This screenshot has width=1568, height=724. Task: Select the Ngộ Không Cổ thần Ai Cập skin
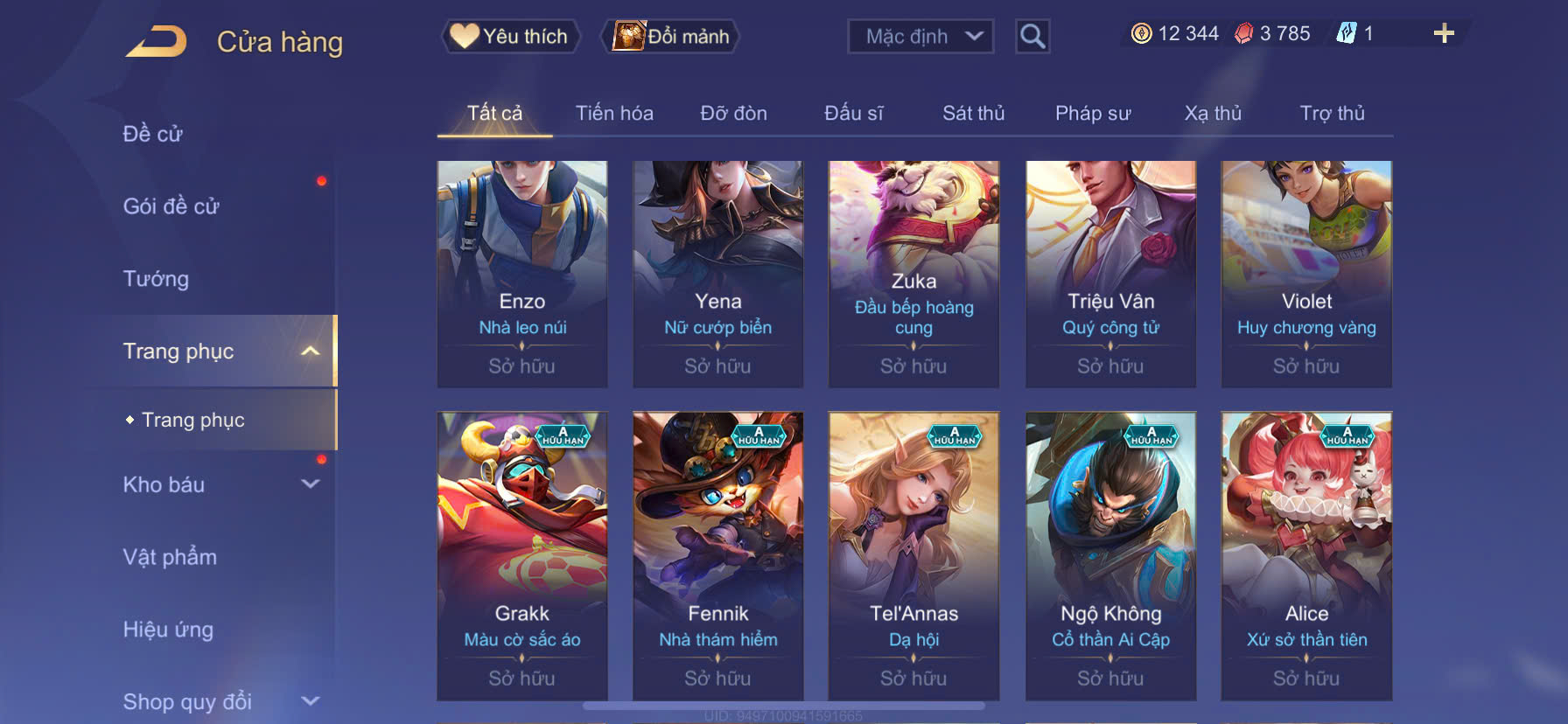coord(1110,556)
